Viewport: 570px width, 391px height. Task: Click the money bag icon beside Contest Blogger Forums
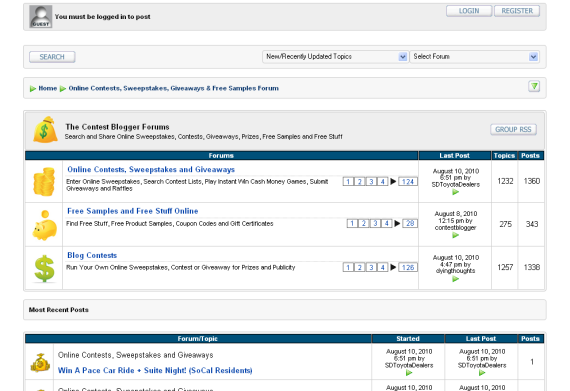tap(45, 130)
